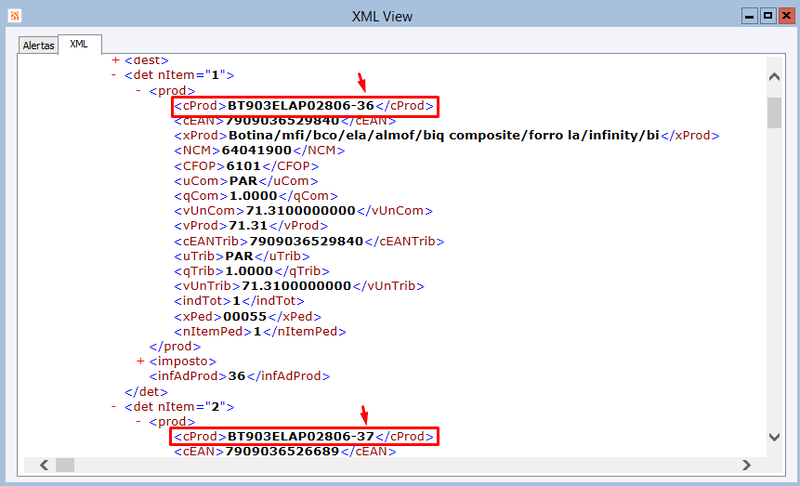The height and width of the screenshot is (486, 800).
Task: Click the vertical scrollbar up arrow
Action: pos(774,76)
